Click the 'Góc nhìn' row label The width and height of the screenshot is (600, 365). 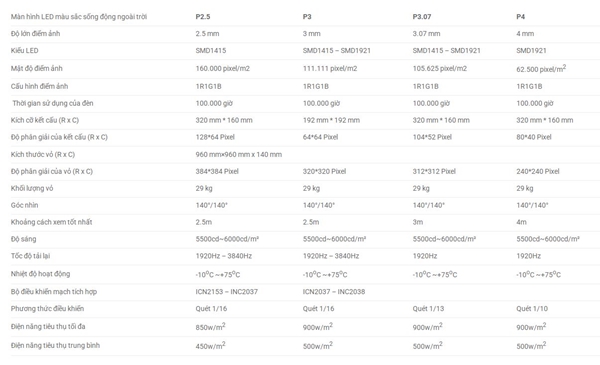[x=24, y=205]
